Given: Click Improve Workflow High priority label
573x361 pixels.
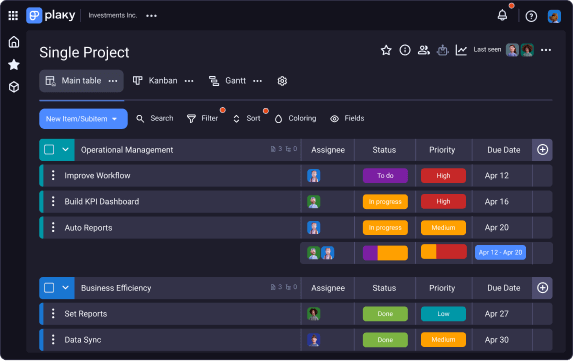Looking at the screenshot, I should [x=443, y=175].
